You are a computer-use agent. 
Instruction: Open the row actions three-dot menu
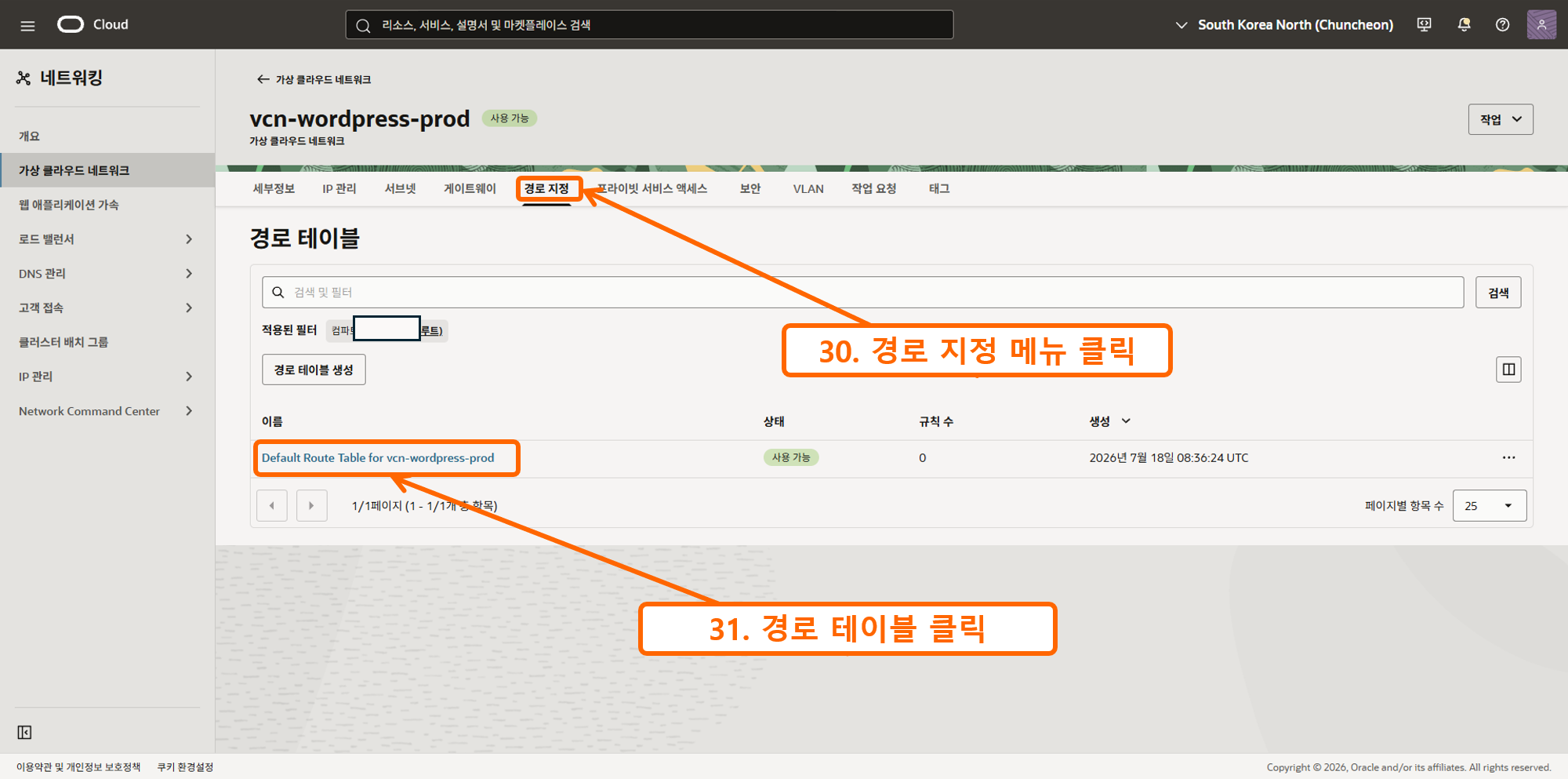(x=1508, y=457)
